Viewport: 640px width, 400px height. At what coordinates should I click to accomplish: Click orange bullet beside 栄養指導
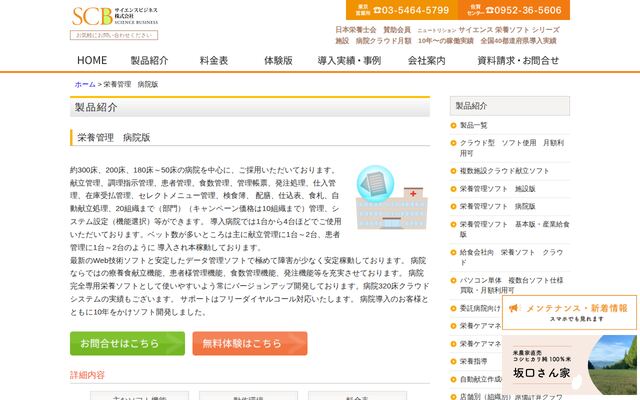pos(453,362)
